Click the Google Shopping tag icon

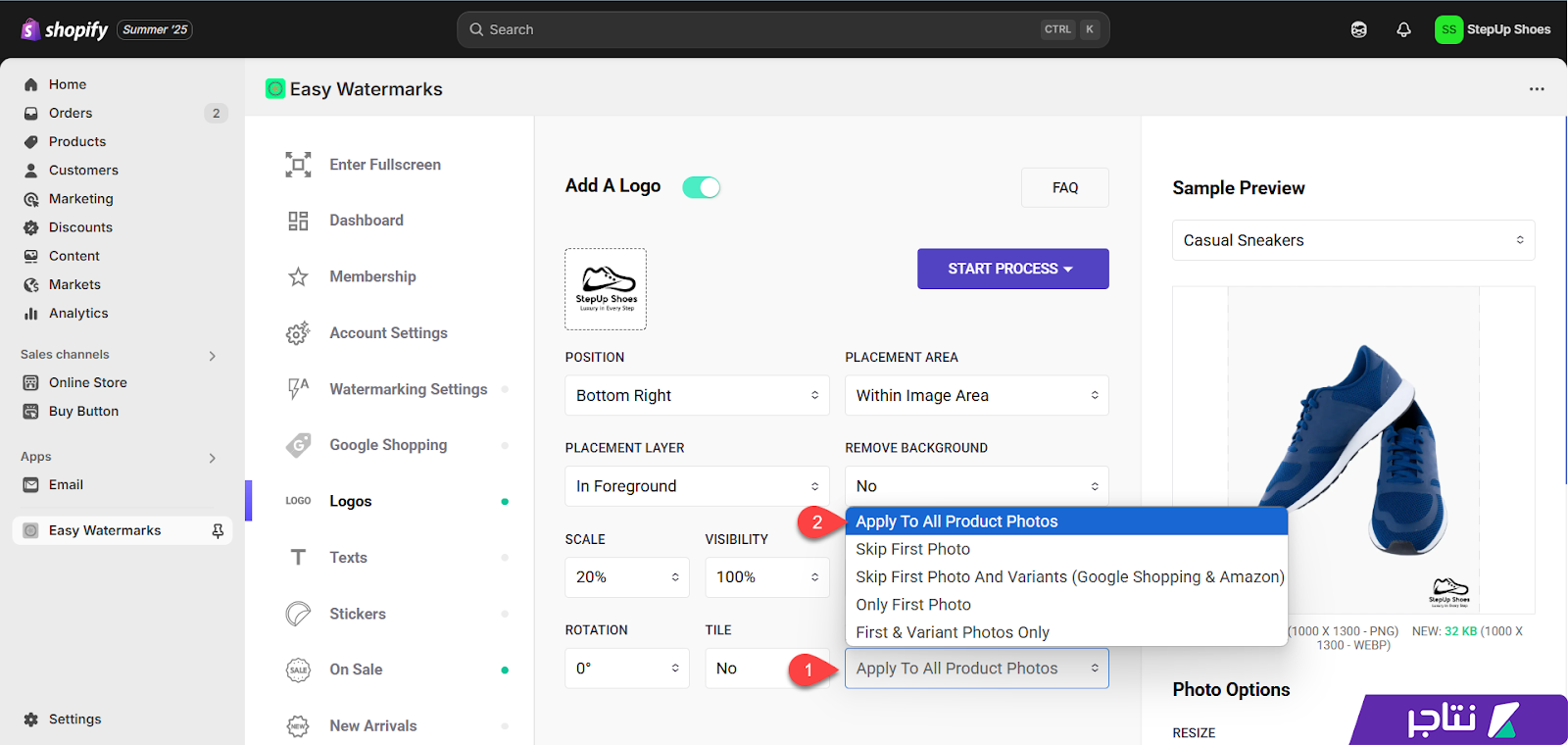[x=298, y=445]
